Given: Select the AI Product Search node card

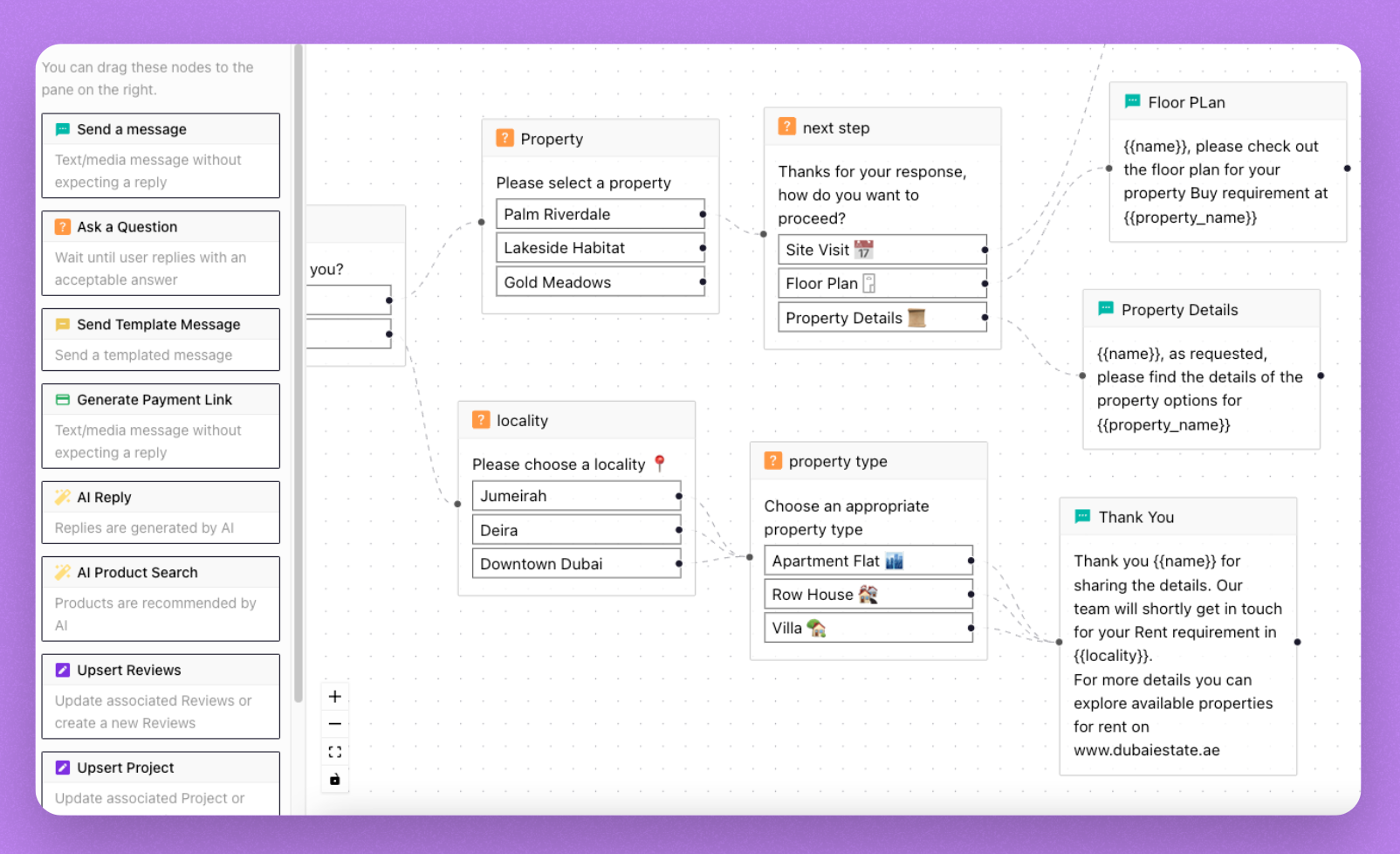Looking at the screenshot, I should (161, 599).
